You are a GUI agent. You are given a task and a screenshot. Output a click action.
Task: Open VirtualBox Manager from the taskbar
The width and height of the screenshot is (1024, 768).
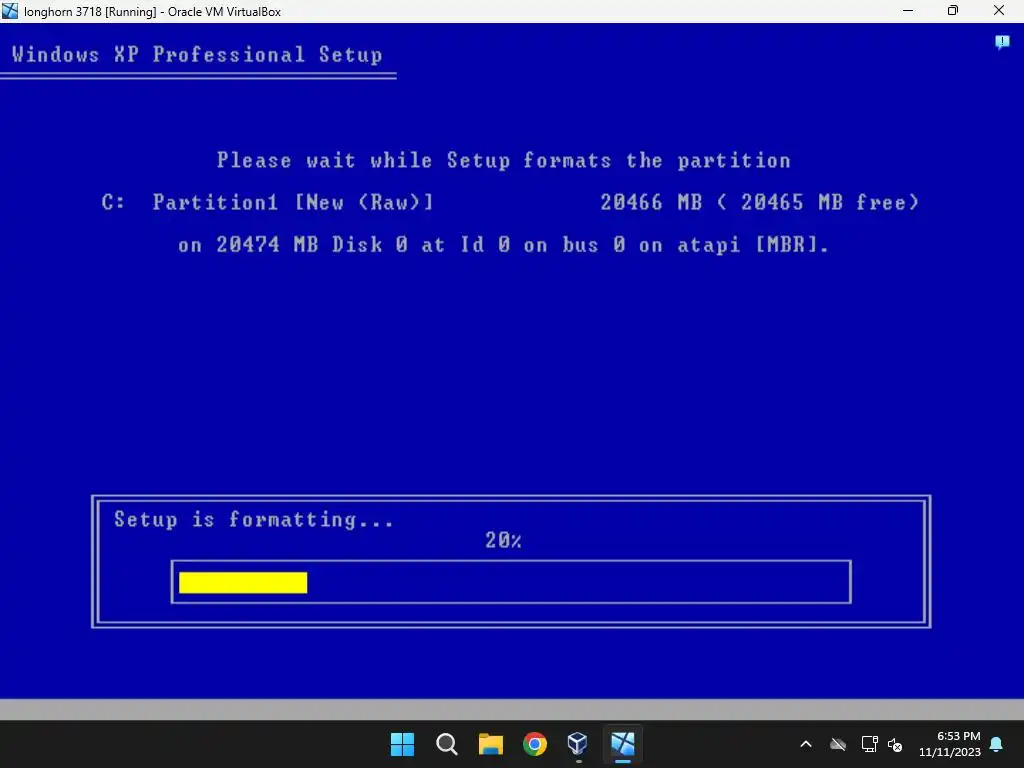(578, 744)
